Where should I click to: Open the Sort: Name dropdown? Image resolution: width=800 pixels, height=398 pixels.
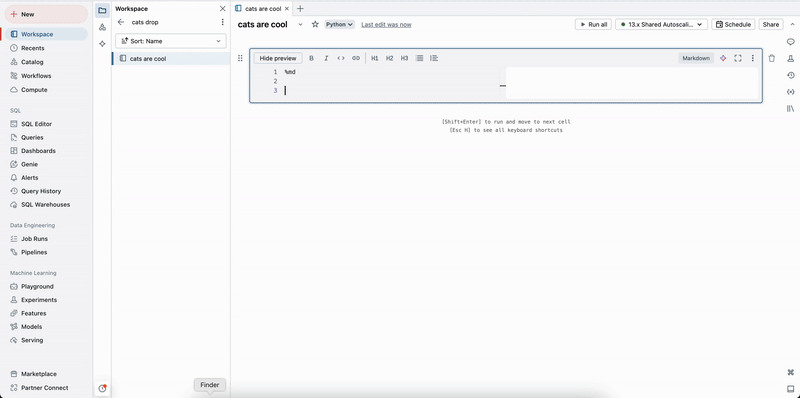(171, 41)
